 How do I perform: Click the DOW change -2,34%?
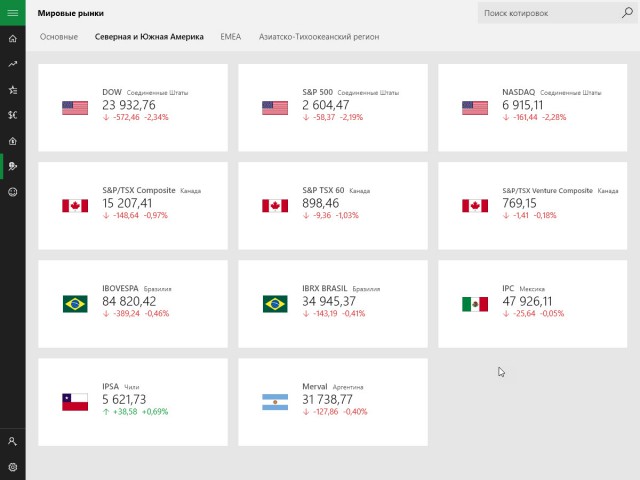point(156,118)
